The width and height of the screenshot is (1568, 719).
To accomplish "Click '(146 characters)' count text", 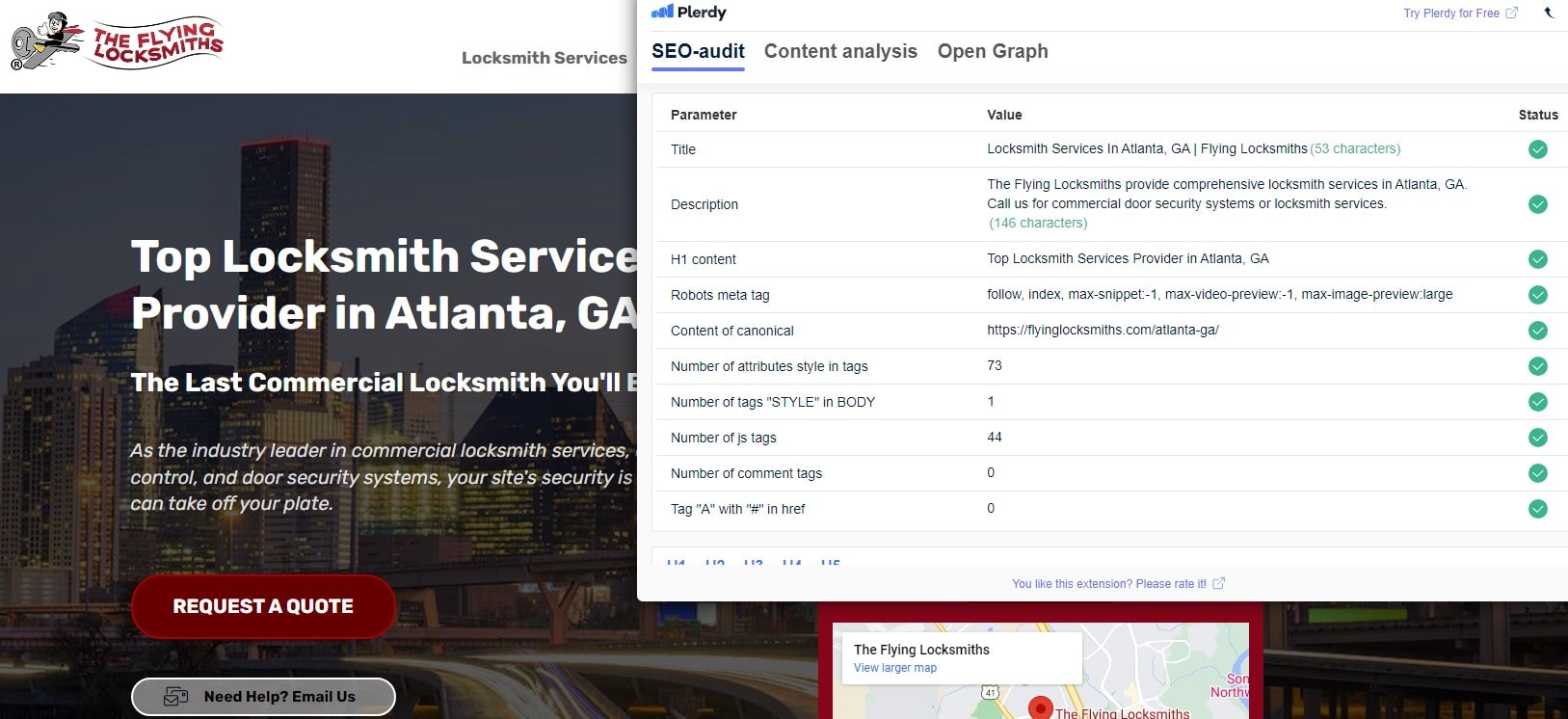I will tap(1038, 223).
